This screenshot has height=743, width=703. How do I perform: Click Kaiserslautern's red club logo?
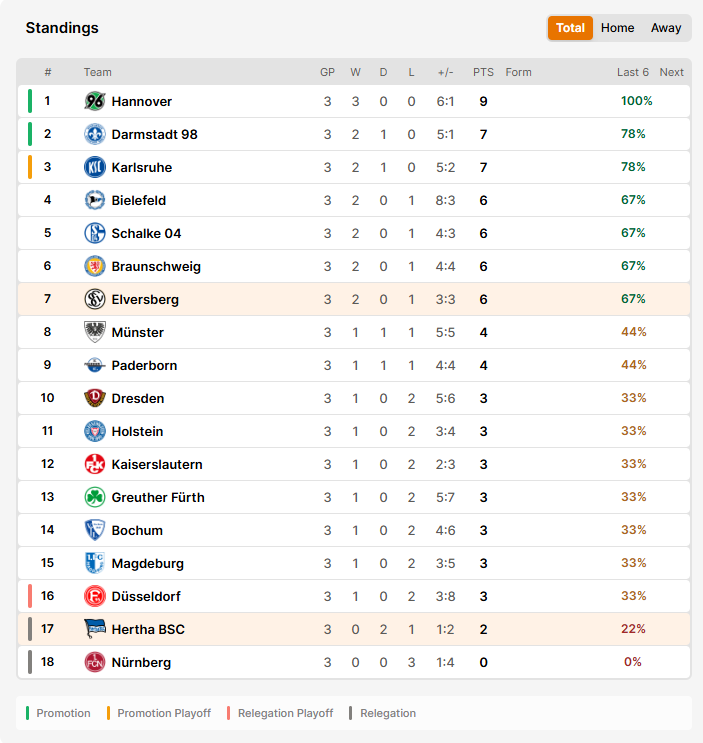[x=95, y=464]
